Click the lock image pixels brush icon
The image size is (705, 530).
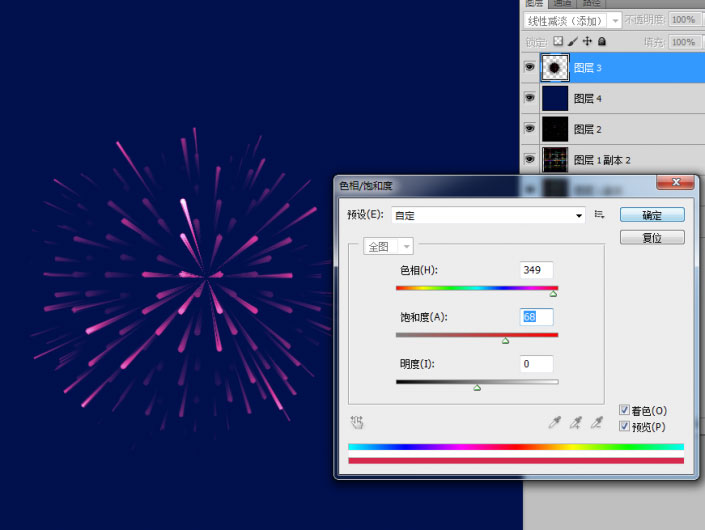pyautogui.click(x=572, y=42)
